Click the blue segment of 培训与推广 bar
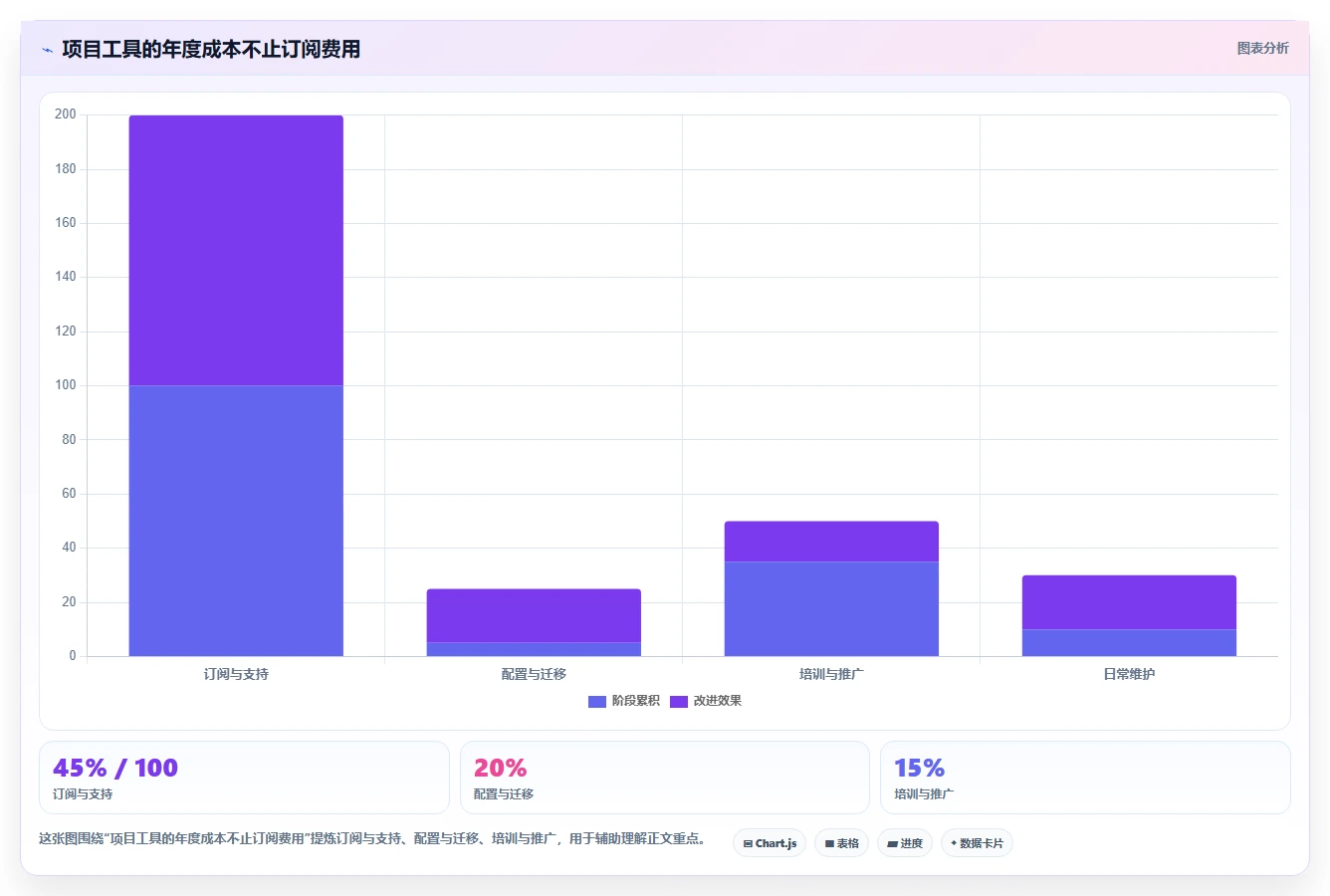The width and height of the screenshot is (1330, 896). tap(831, 609)
